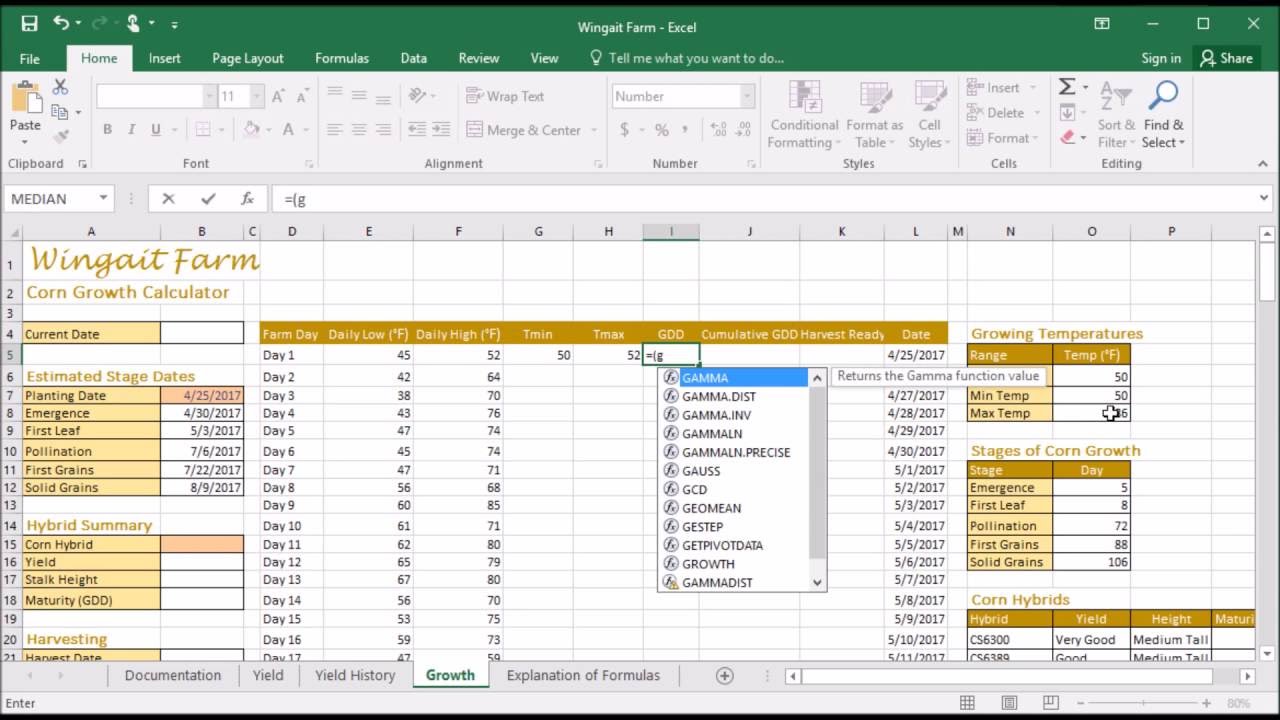1280x720 pixels.
Task: Toggle Italic formatting
Action: coord(132,130)
